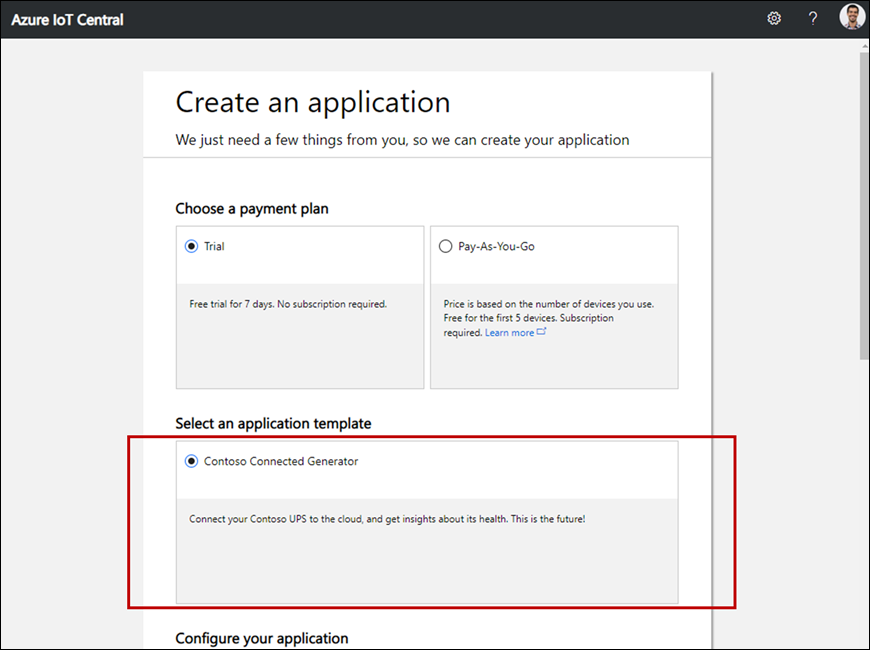Select the Trial payment plan radio button
This screenshot has width=870, height=650.
(x=189, y=245)
